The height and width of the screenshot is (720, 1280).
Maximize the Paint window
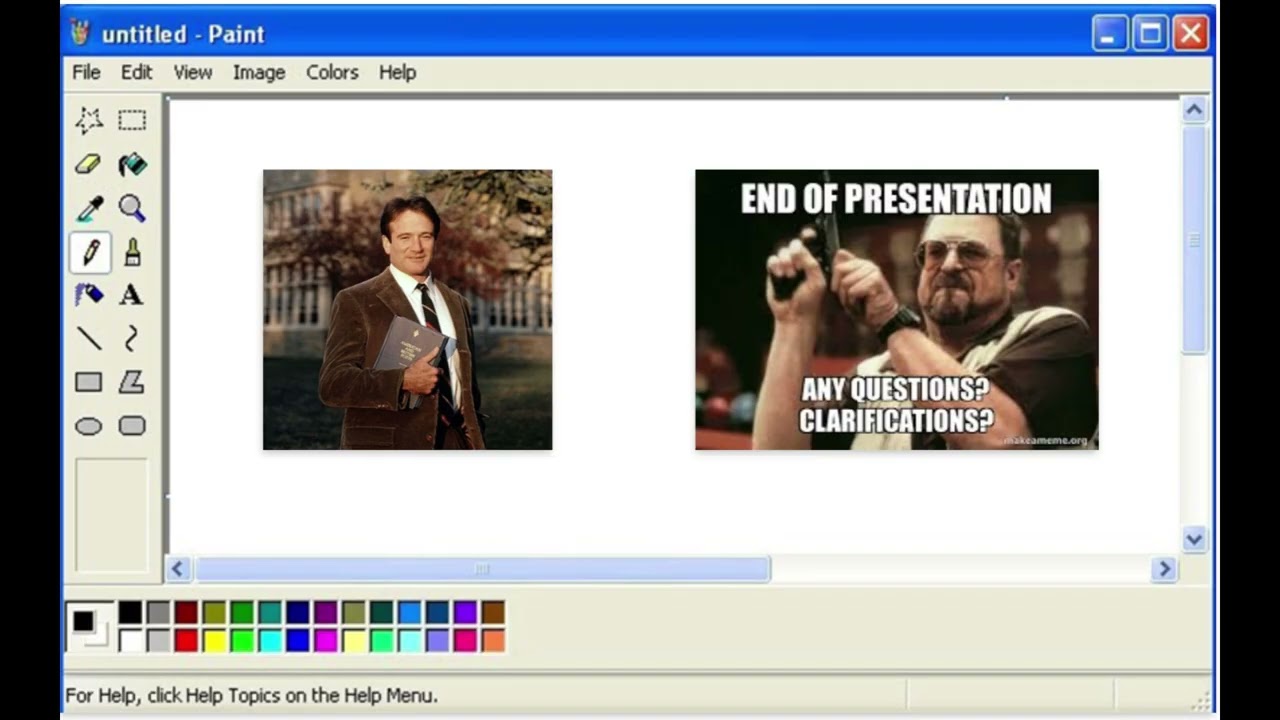click(1150, 34)
